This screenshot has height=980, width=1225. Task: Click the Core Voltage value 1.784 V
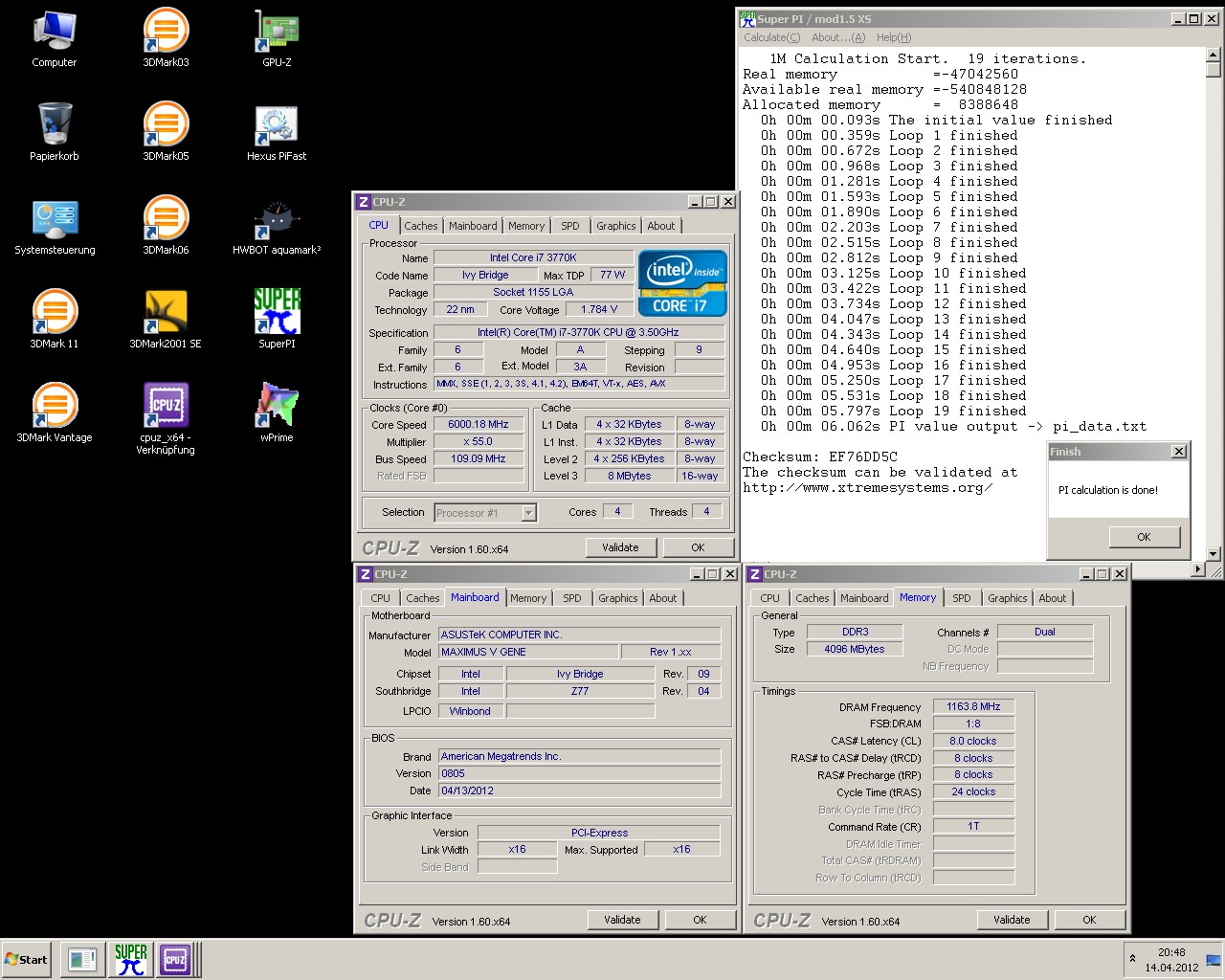tap(599, 309)
